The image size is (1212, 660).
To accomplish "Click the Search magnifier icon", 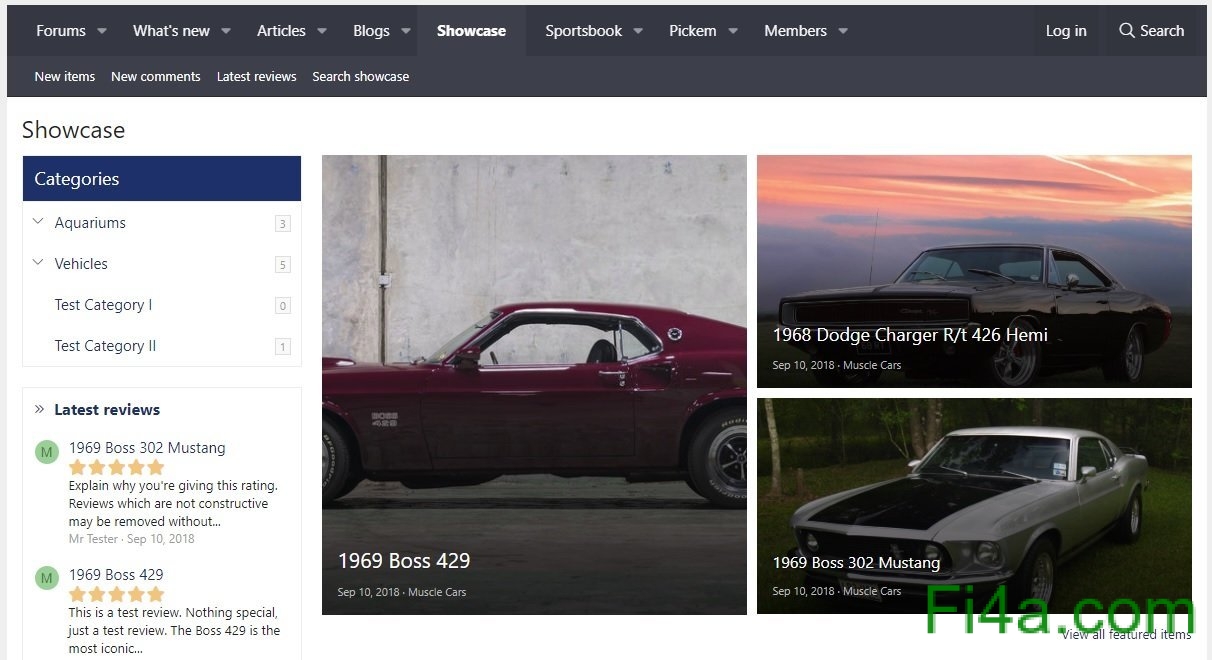I will (x=1127, y=31).
